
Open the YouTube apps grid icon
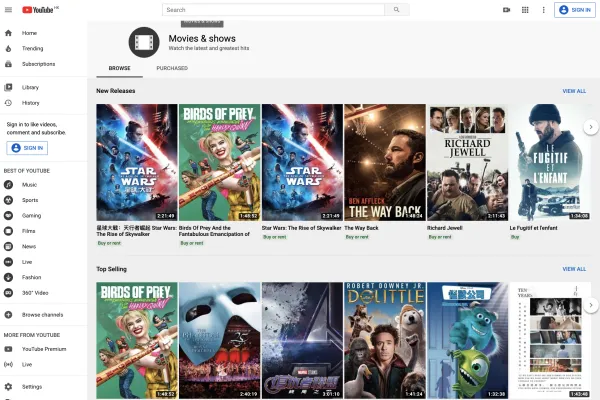(525, 10)
